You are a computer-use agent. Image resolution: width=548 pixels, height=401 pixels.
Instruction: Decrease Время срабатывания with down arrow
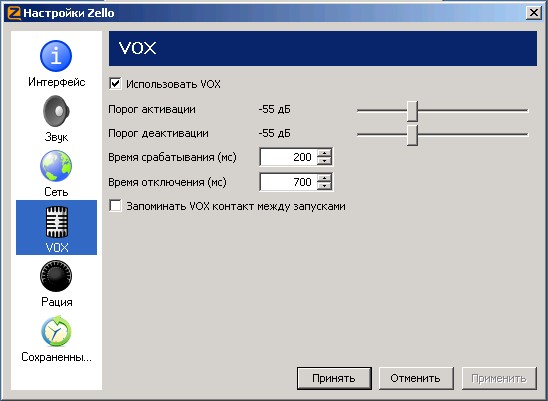[x=325, y=161]
